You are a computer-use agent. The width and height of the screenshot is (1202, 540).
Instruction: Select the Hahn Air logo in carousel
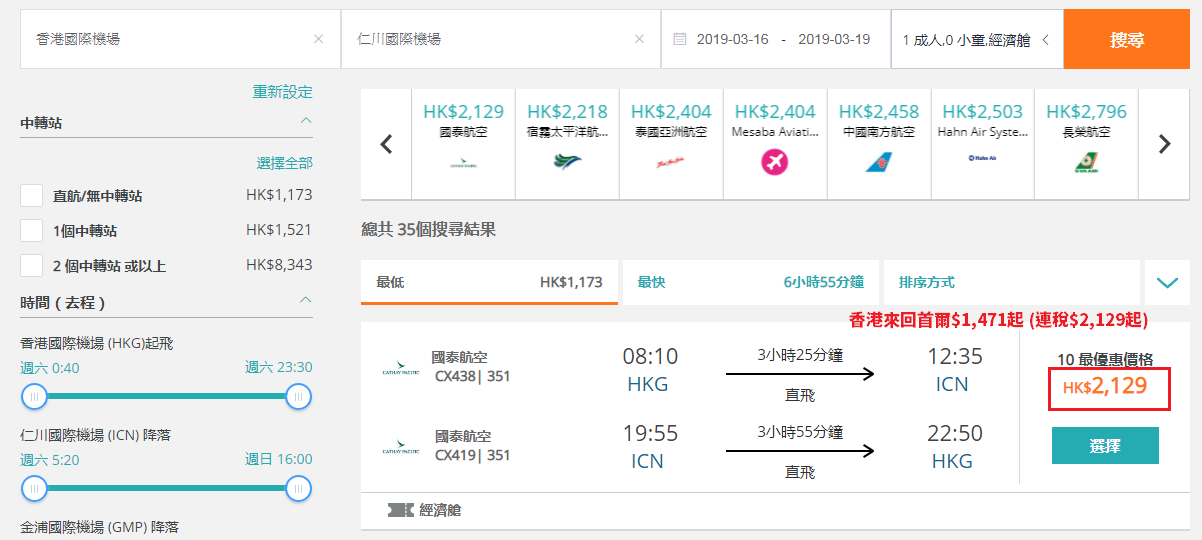(983, 158)
